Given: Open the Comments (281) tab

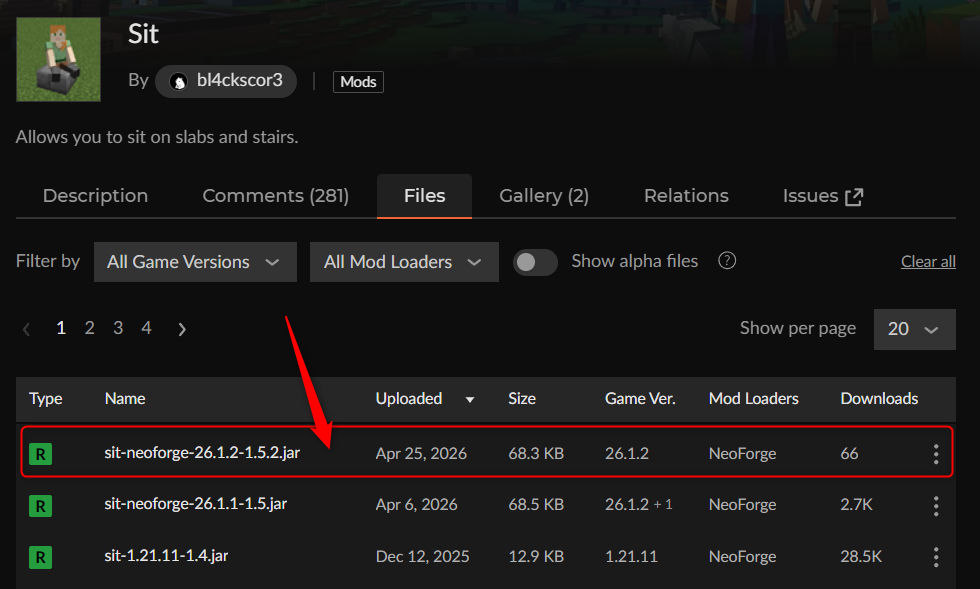Looking at the screenshot, I should [x=275, y=196].
